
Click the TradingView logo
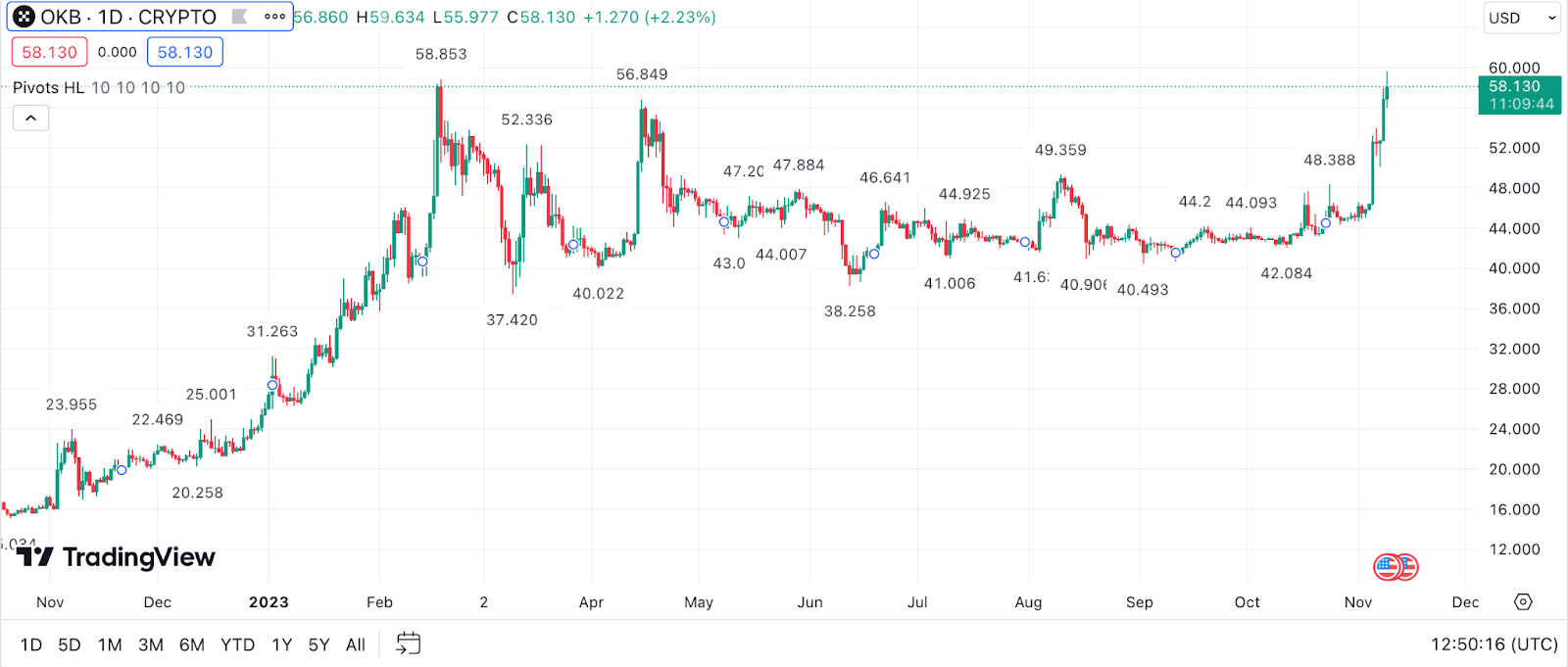pos(116,557)
